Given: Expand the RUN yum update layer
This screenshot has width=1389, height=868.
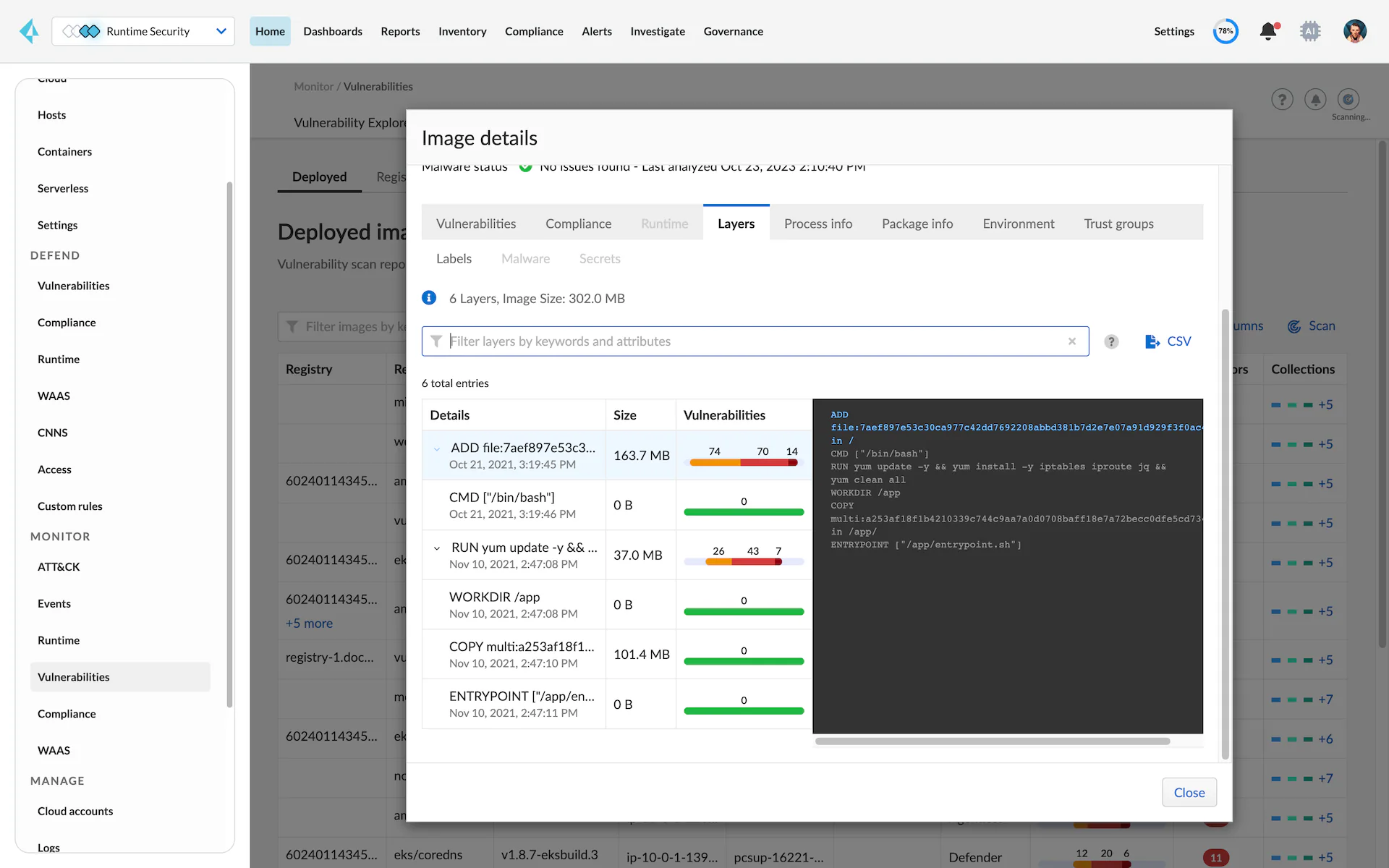Looking at the screenshot, I should click(x=437, y=548).
